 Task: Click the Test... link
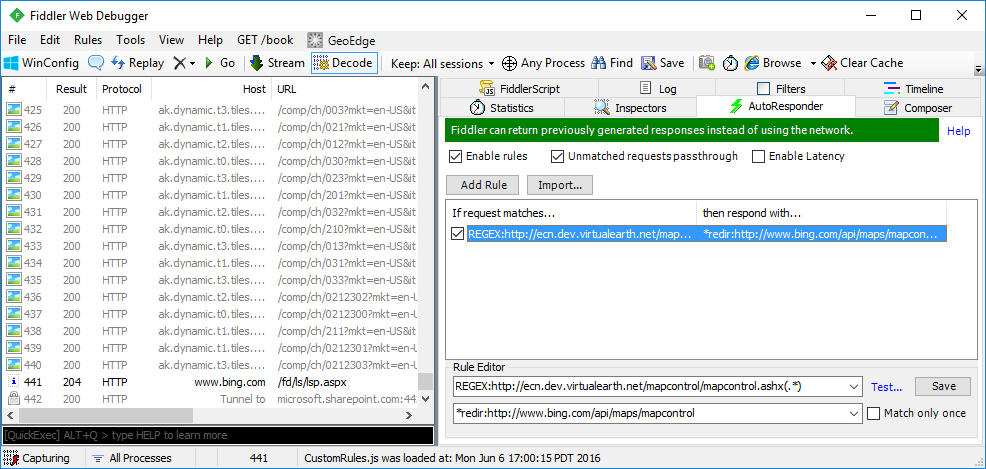(x=887, y=387)
